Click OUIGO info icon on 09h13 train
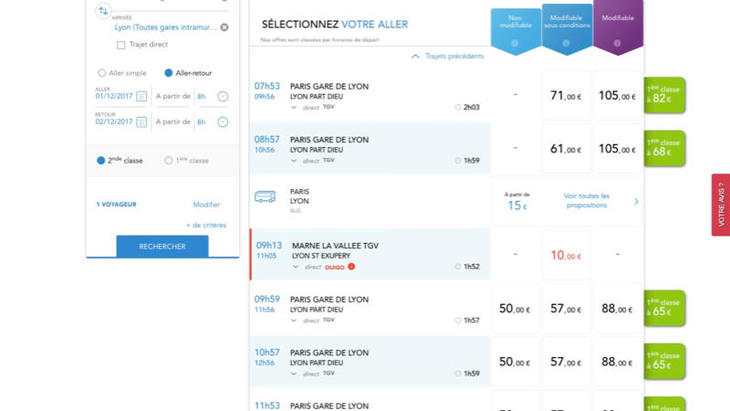 click(x=352, y=267)
